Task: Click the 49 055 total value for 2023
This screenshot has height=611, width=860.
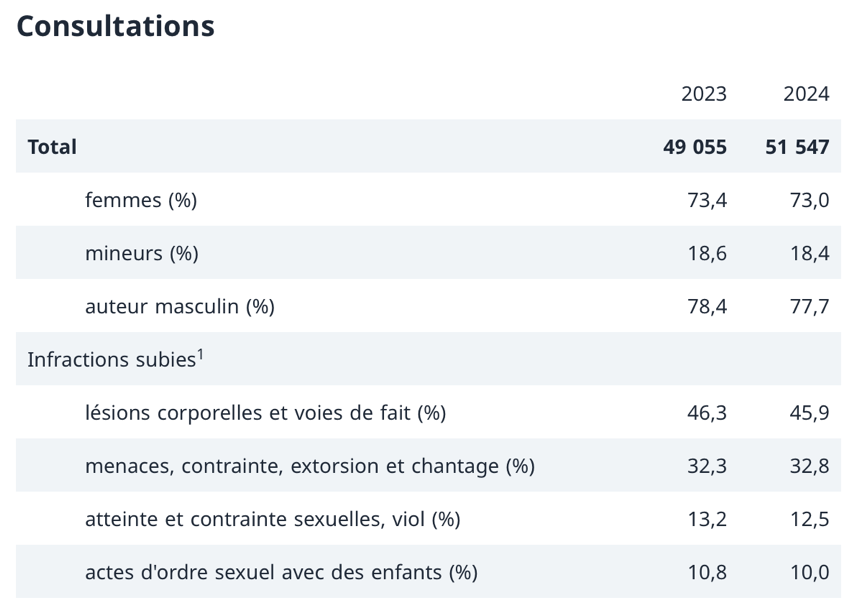Action: click(x=695, y=147)
